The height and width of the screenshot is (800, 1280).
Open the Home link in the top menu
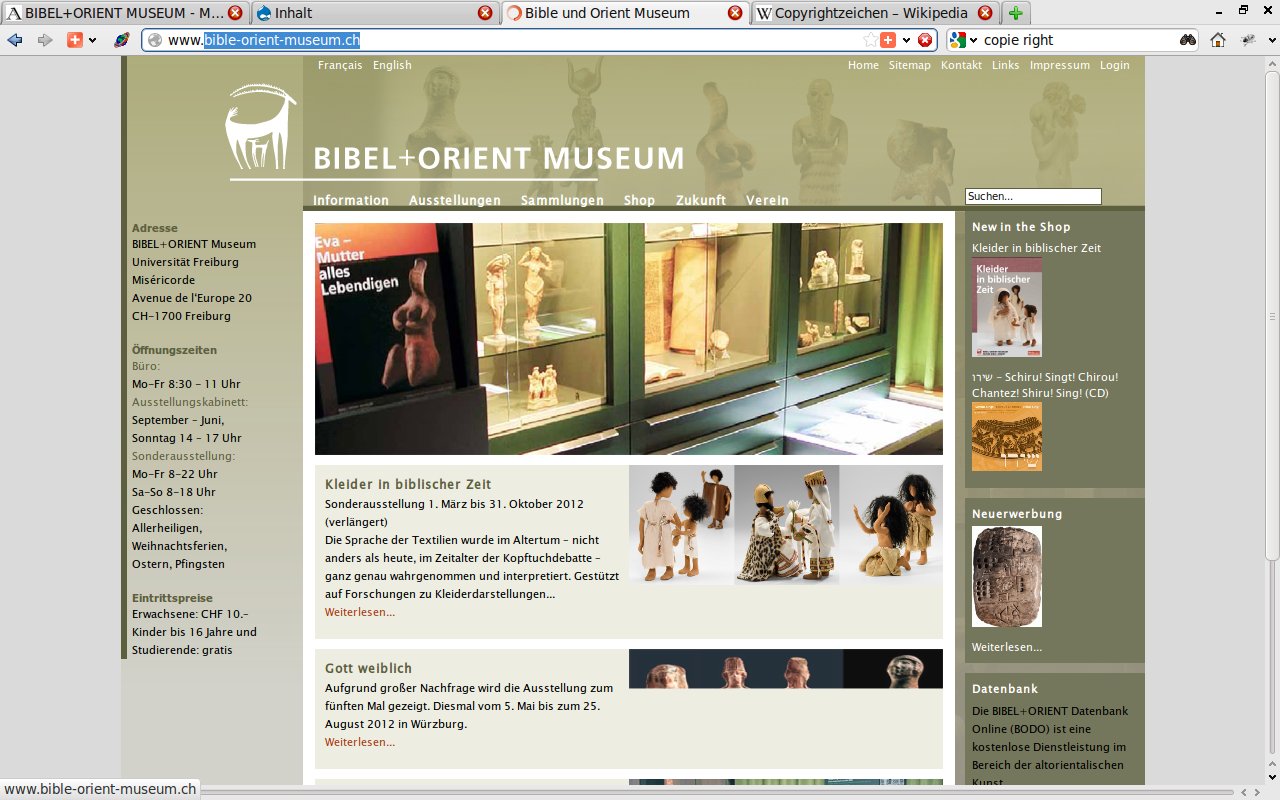[863, 65]
